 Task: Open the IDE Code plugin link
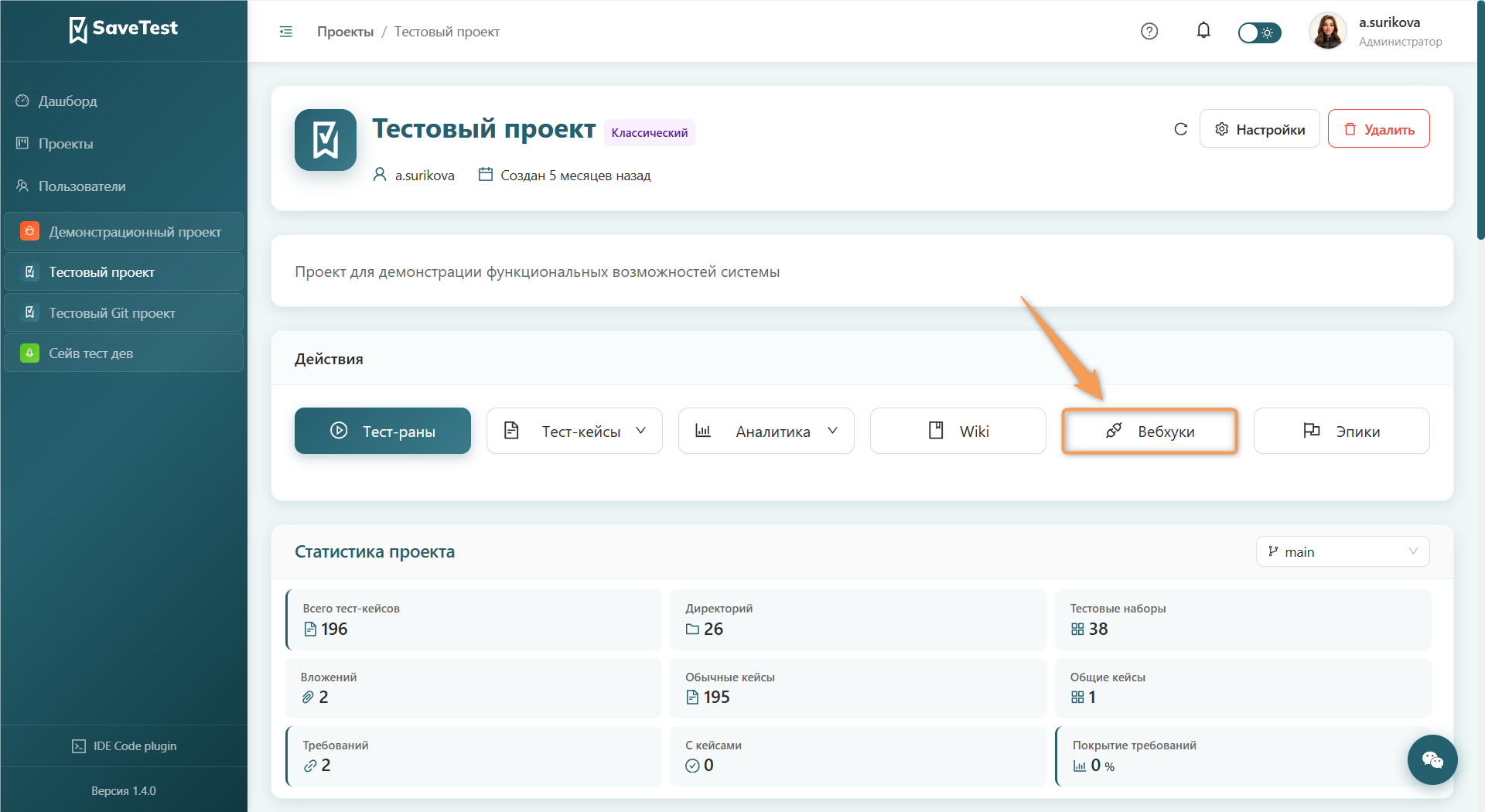point(124,746)
